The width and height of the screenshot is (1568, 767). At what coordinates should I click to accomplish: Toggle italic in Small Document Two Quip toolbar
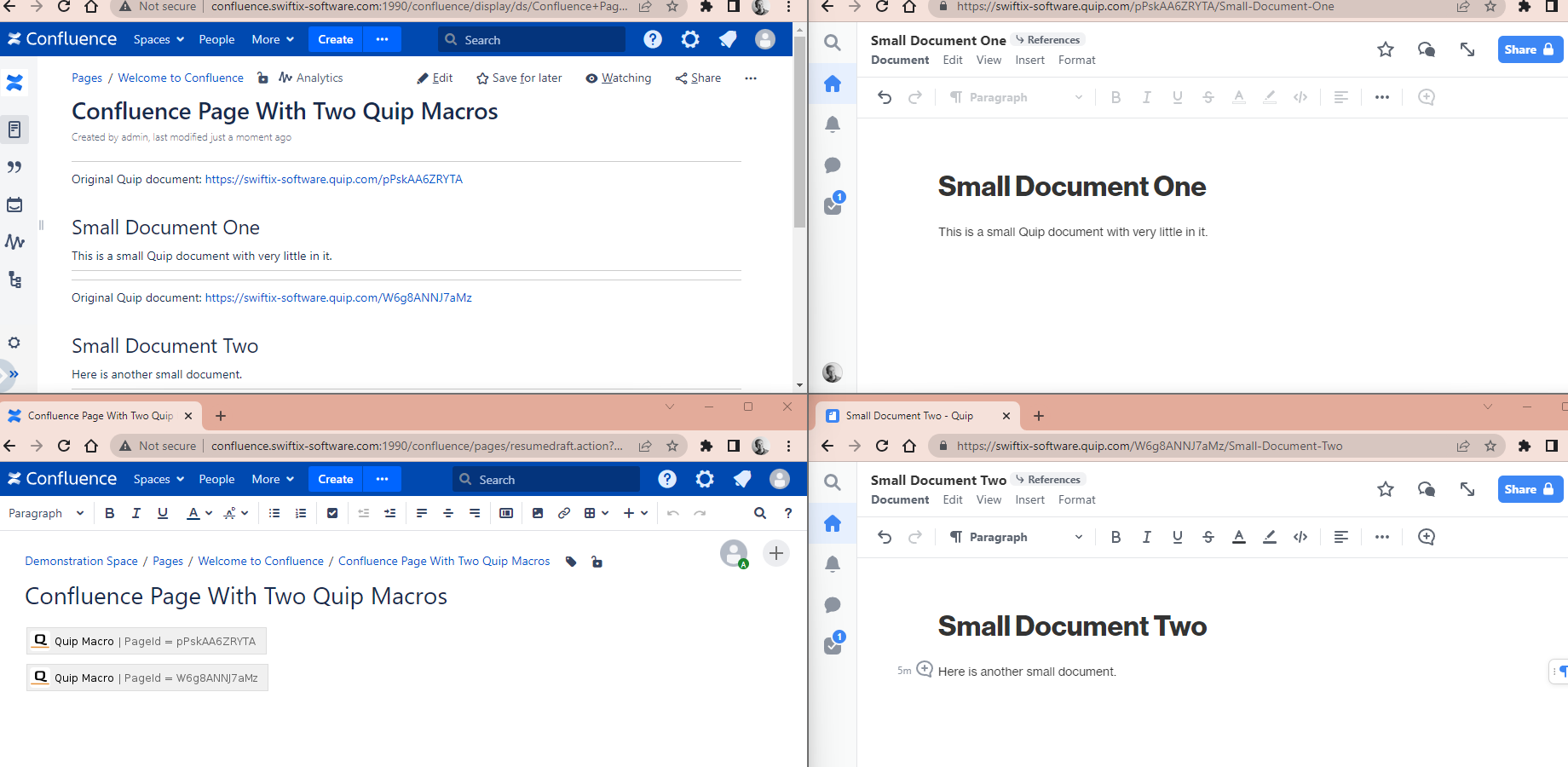point(1146,537)
